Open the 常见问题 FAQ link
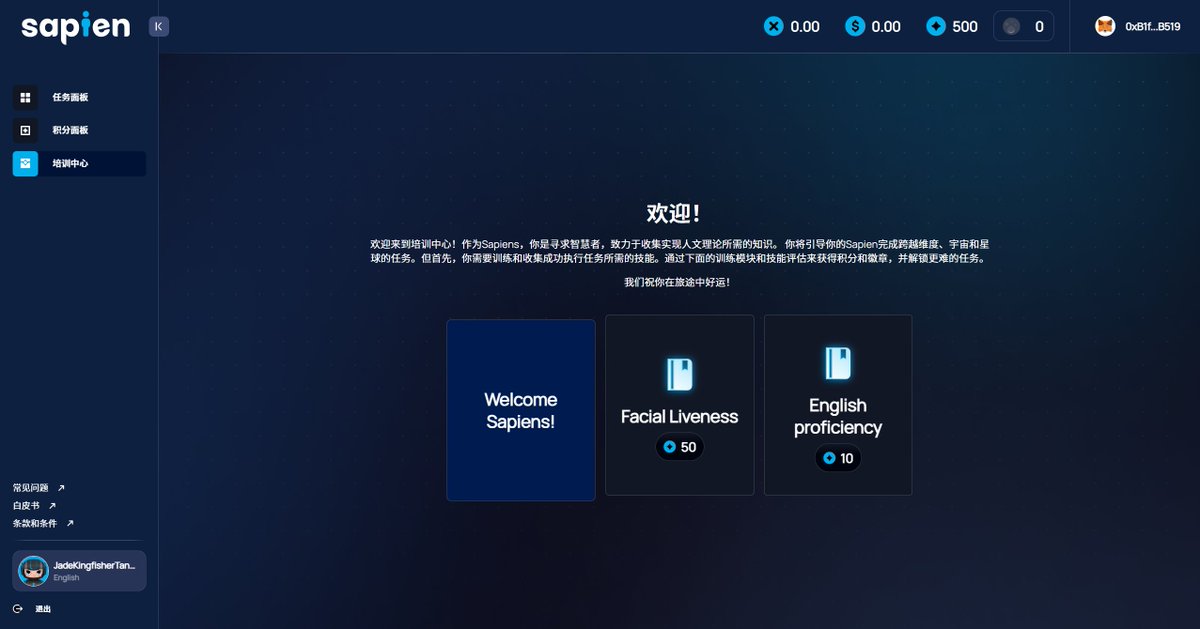The width and height of the screenshot is (1200, 629). click(x=30, y=488)
